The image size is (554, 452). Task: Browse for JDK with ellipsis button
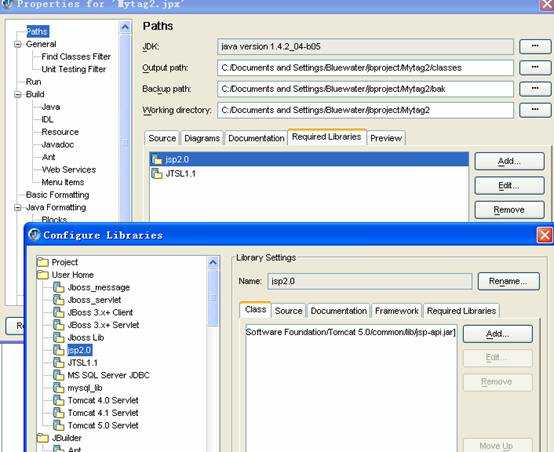[x=535, y=46]
